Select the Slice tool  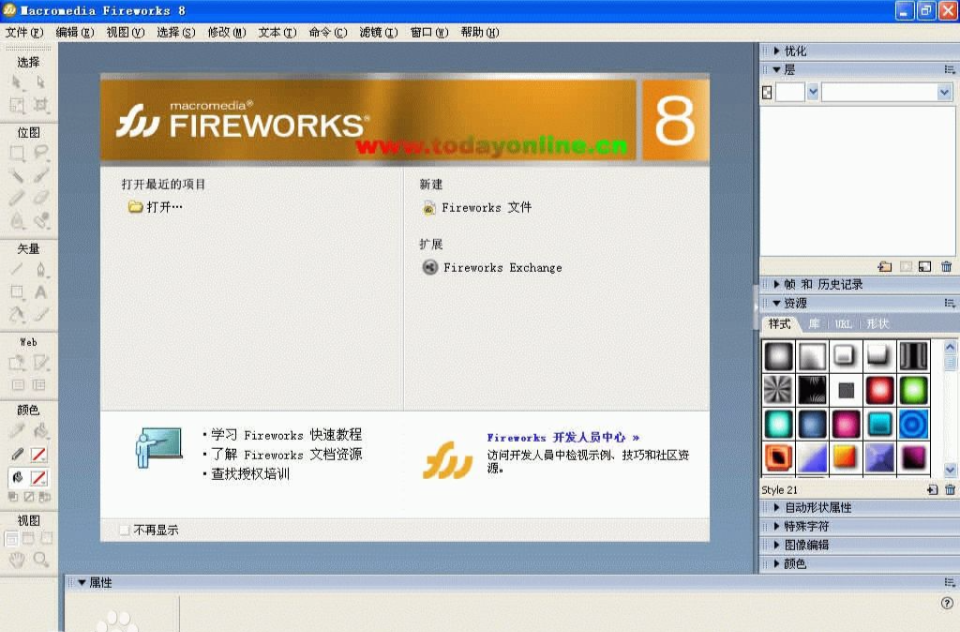[41, 363]
